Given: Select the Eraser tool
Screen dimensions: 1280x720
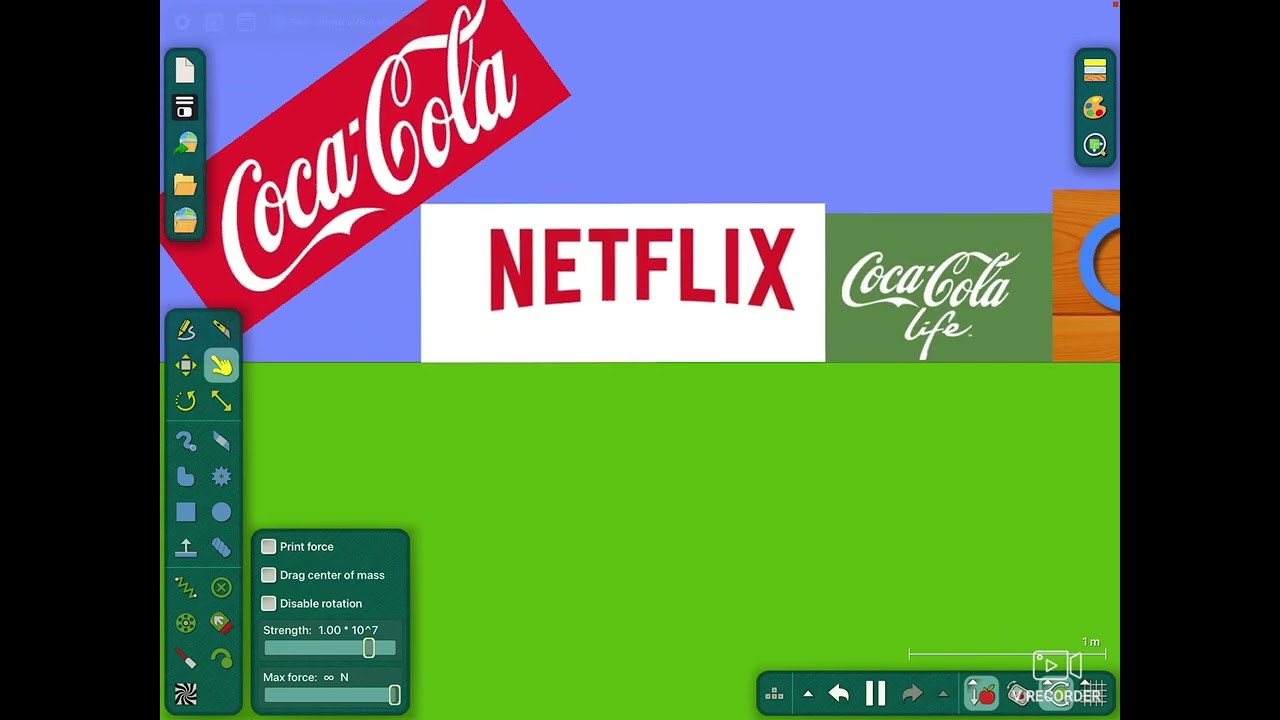Looking at the screenshot, I should (x=221, y=441).
